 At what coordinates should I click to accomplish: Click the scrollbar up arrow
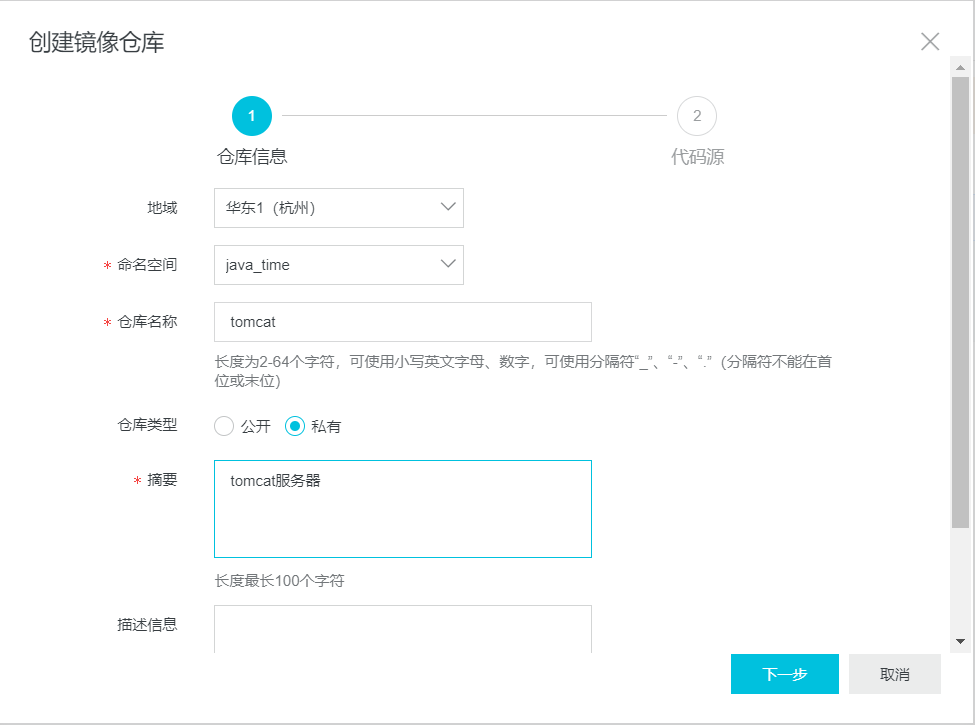pyautogui.click(x=960, y=67)
